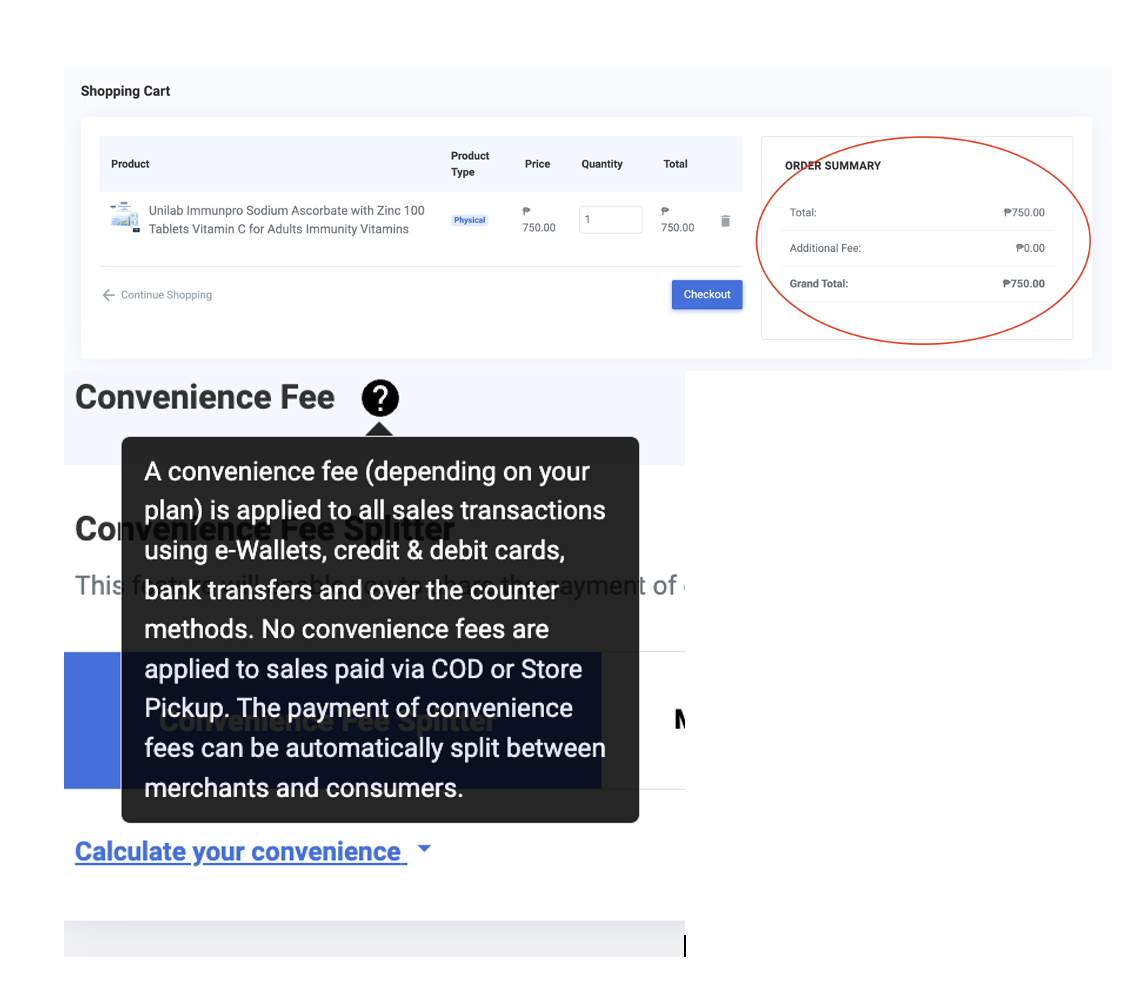The width and height of the screenshot is (1140, 990).
Task: Open the Unilab Immunpro product thumbnail
Action: tap(125, 217)
